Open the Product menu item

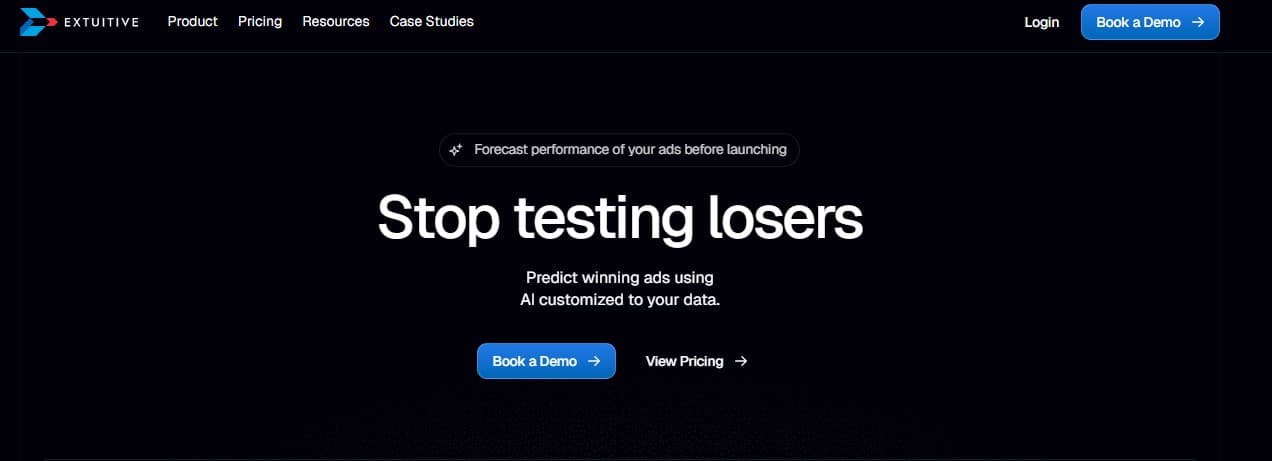(x=193, y=21)
